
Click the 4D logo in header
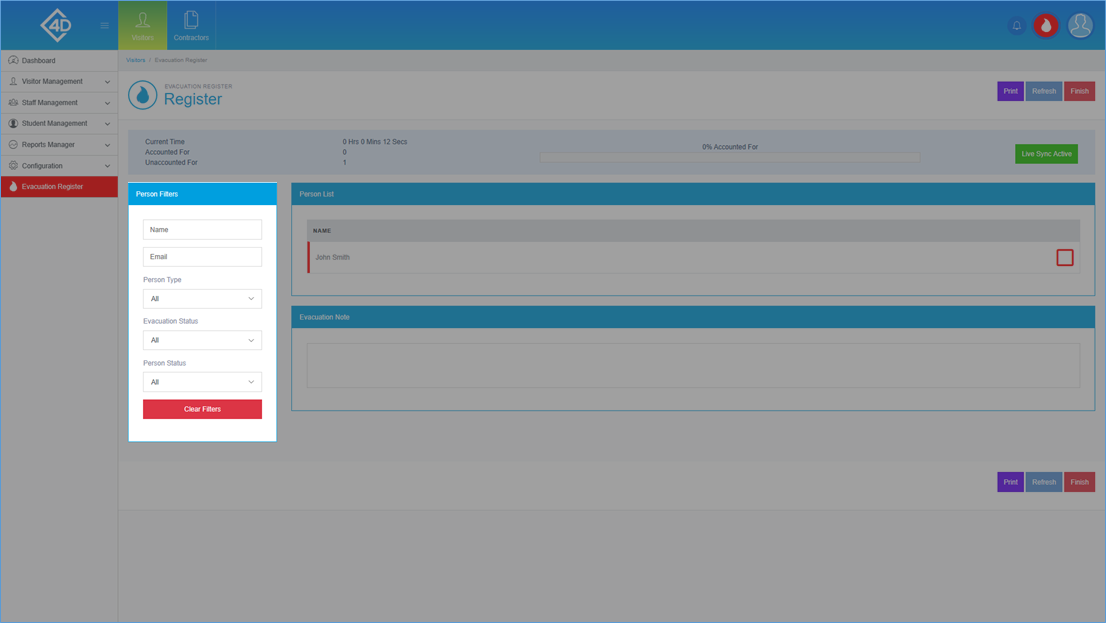click(56, 25)
